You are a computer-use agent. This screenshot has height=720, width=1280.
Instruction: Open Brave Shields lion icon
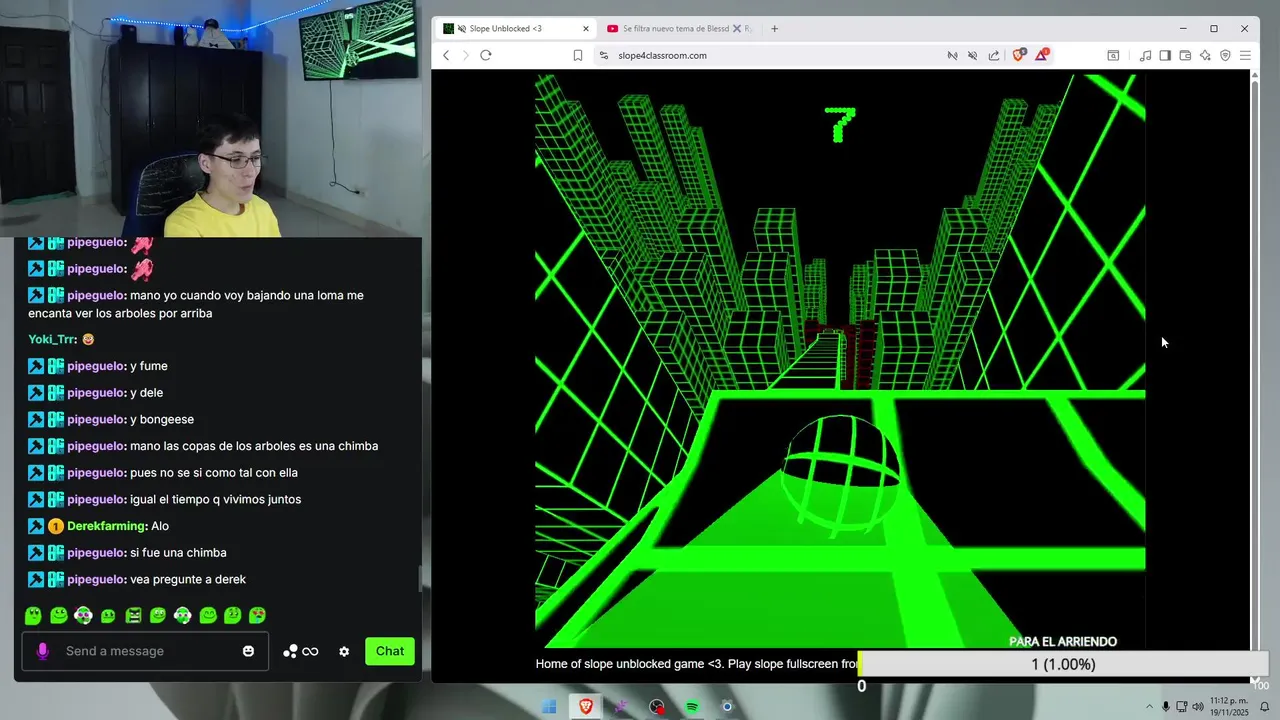[x=1019, y=55]
